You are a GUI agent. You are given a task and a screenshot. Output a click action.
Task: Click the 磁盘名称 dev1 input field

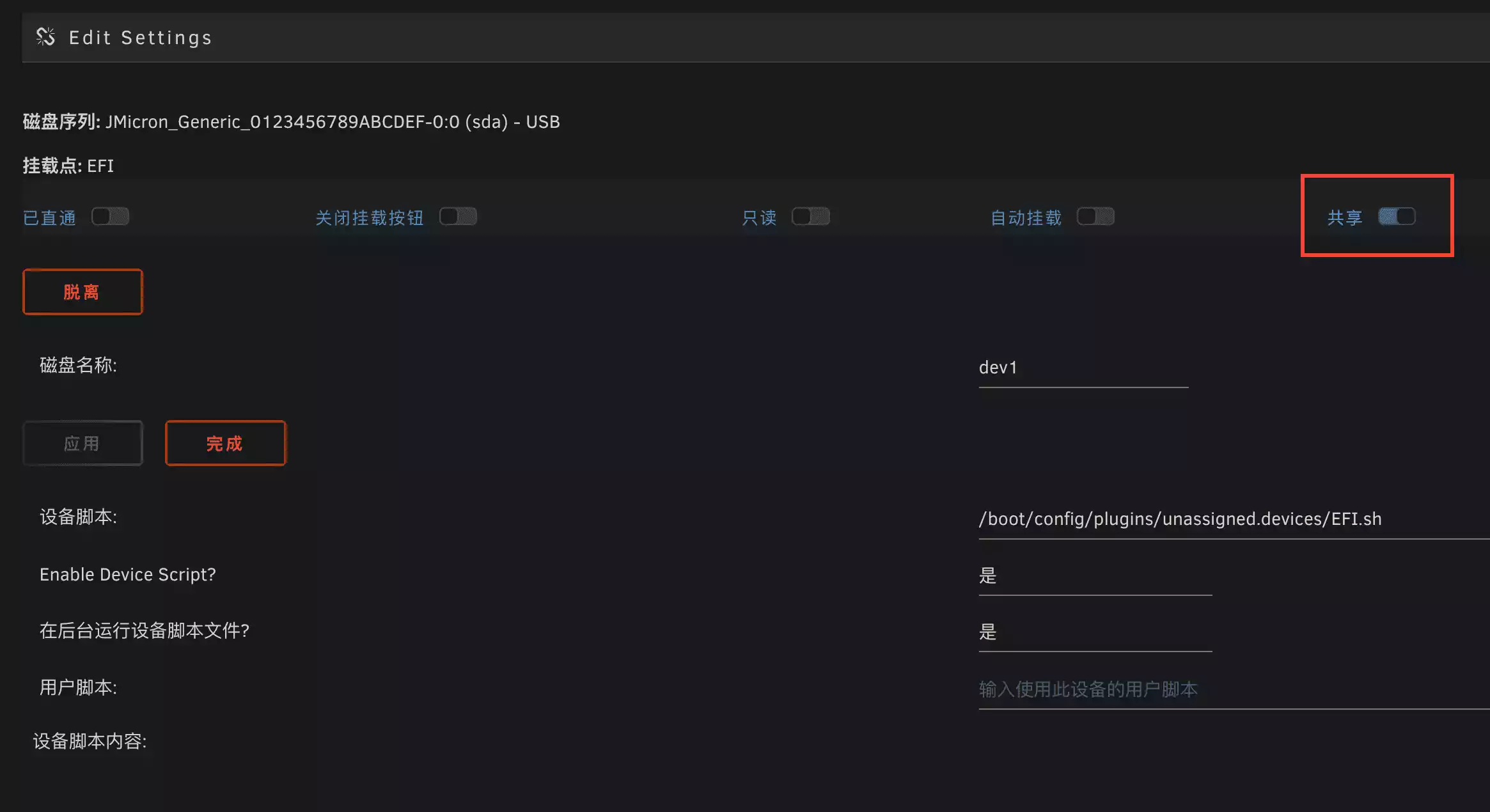click(1083, 368)
